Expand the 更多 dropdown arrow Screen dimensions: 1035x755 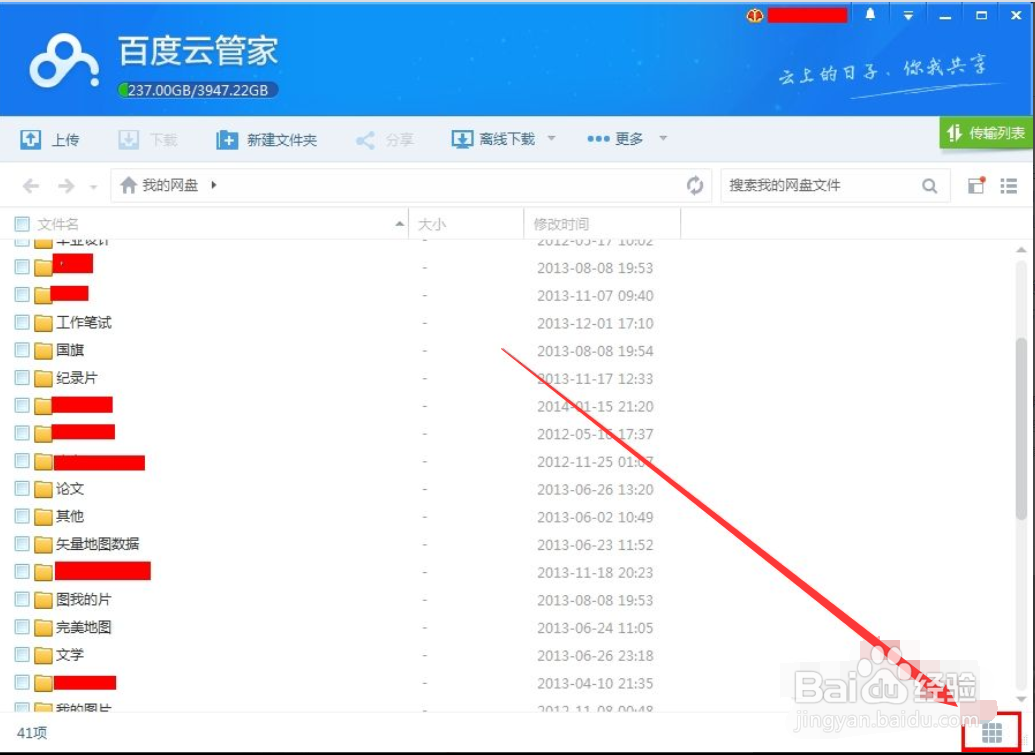click(x=663, y=139)
